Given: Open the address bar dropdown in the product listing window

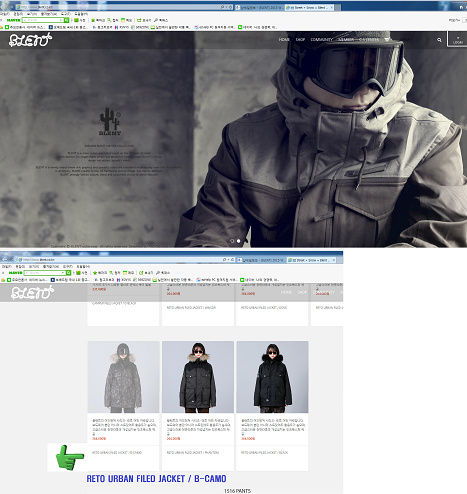Looking at the screenshot, I should pos(228,259).
